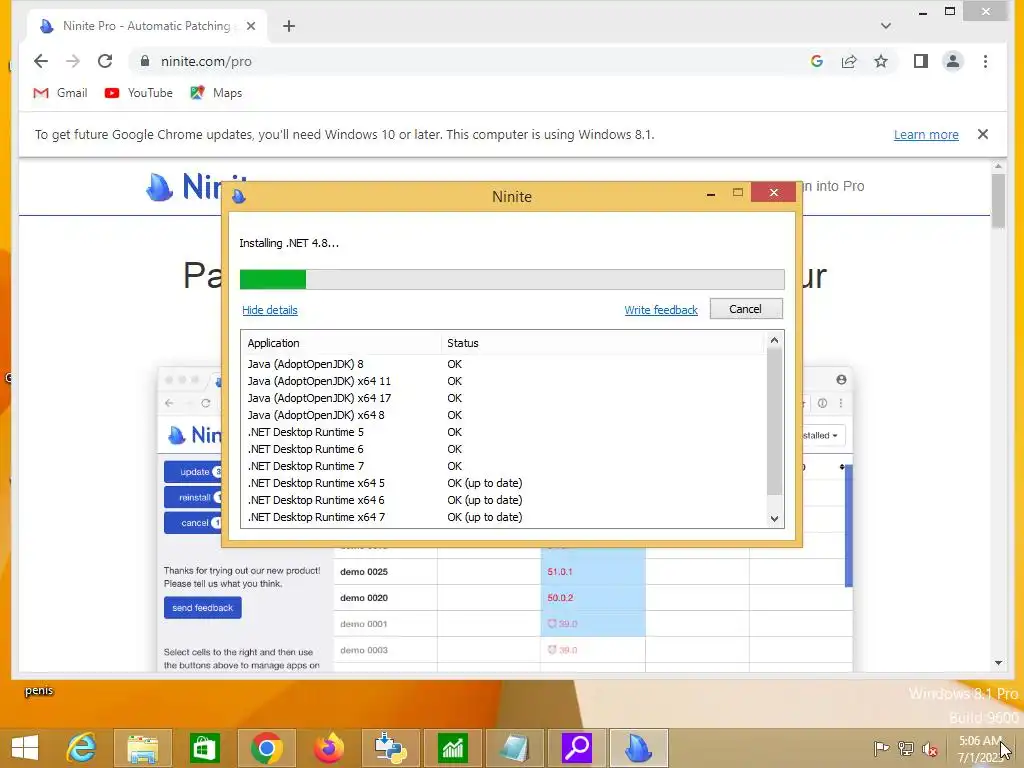Open Internet Explorer from taskbar
Screen dimensions: 1024x768
pyautogui.click(x=81, y=748)
